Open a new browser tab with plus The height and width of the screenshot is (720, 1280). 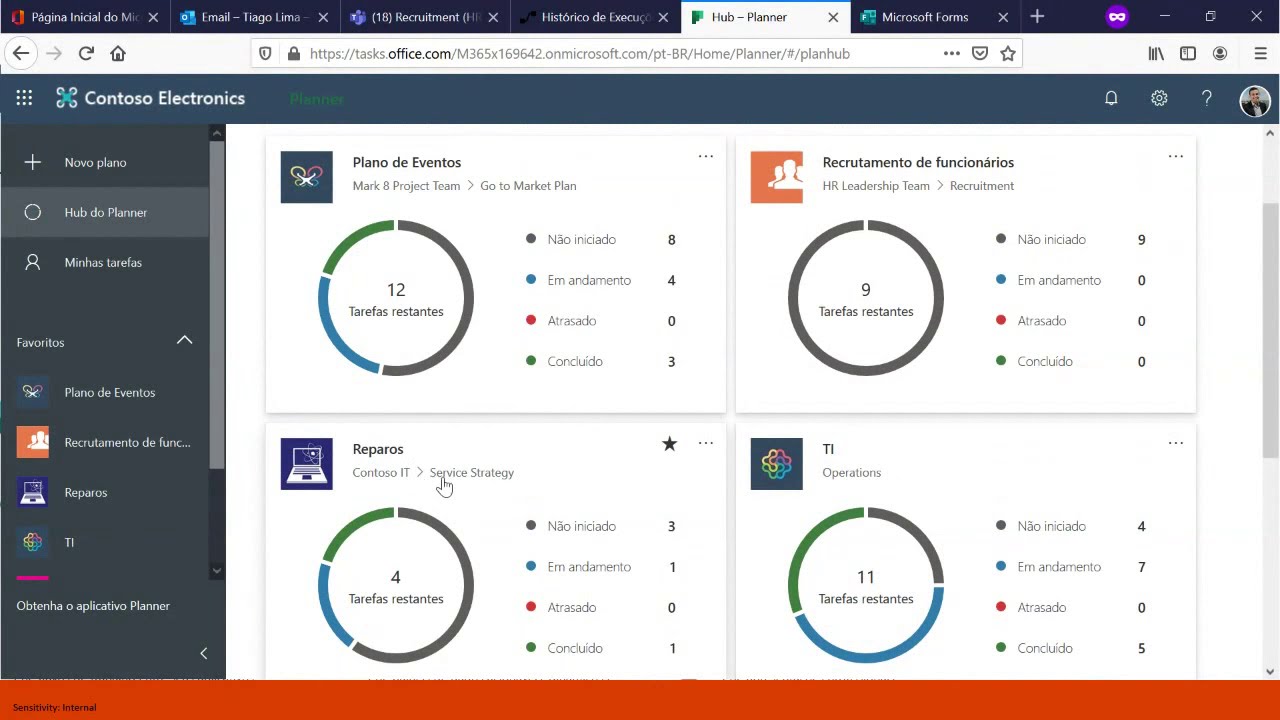click(1037, 17)
